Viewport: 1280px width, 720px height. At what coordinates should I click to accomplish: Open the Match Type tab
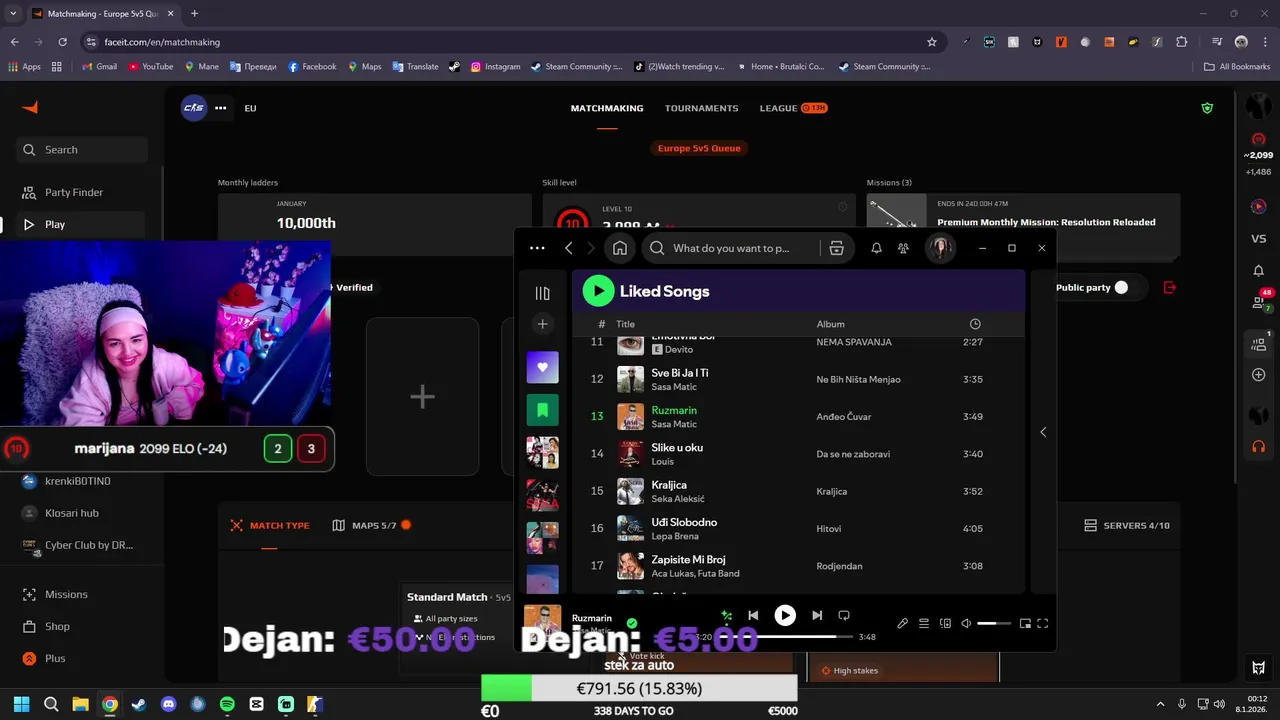tap(270, 525)
